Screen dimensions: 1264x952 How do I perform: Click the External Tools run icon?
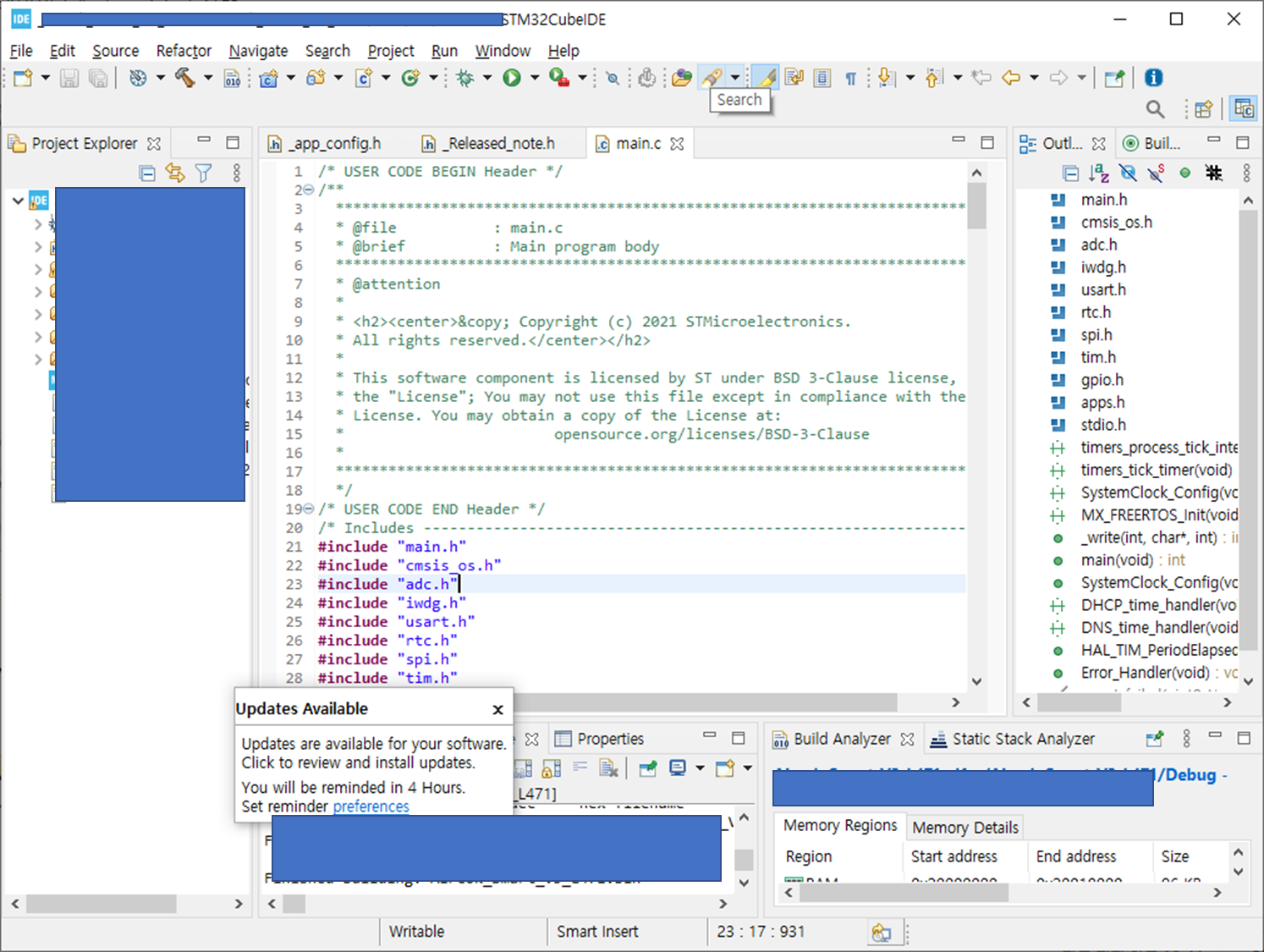(558, 78)
